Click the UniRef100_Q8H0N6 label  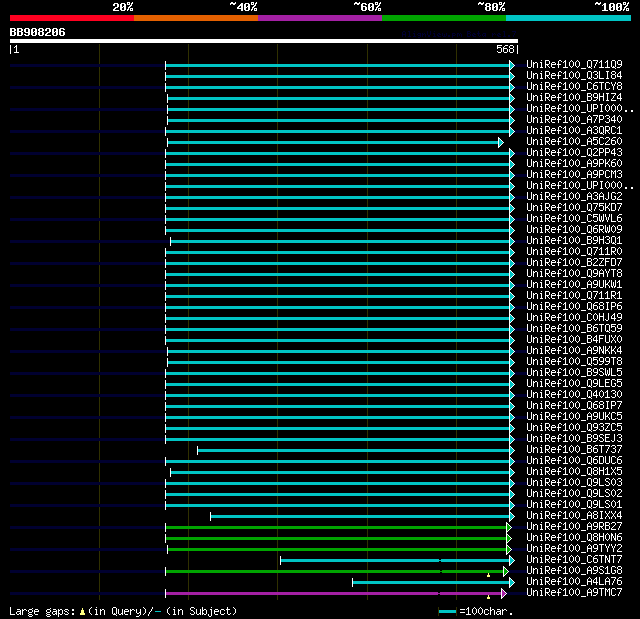[x=574, y=538]
